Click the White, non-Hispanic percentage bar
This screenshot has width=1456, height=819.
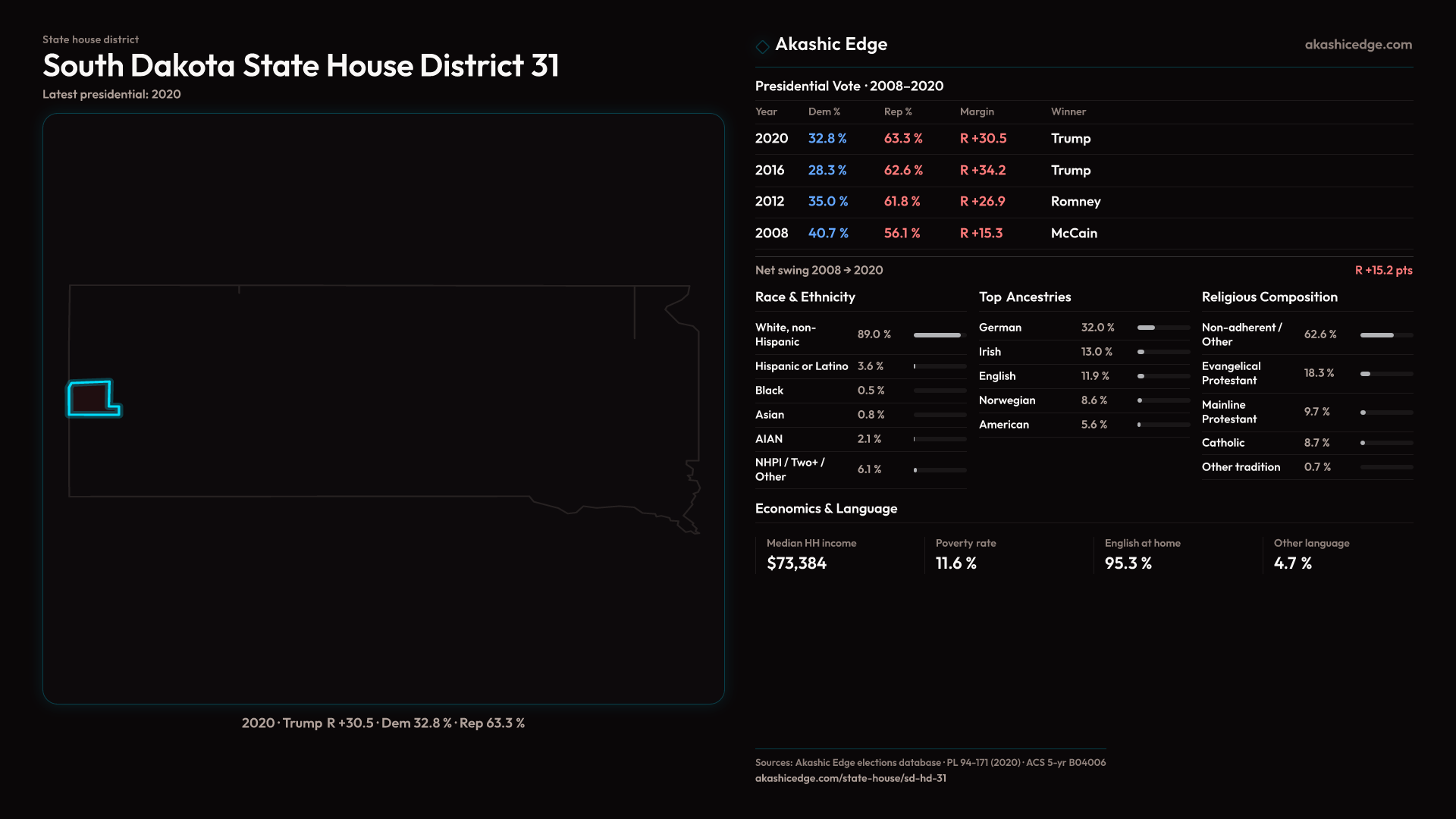939,334
